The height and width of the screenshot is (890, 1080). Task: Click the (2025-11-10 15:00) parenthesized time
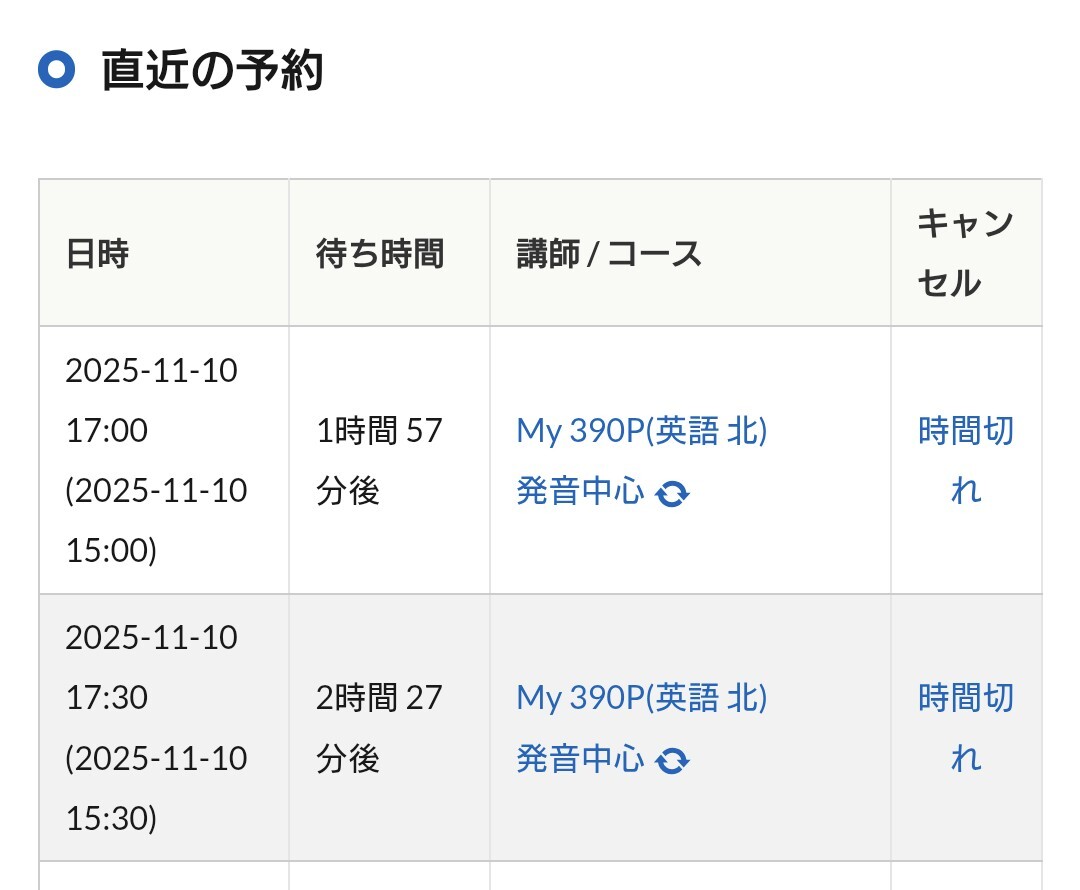pos(155,520)
